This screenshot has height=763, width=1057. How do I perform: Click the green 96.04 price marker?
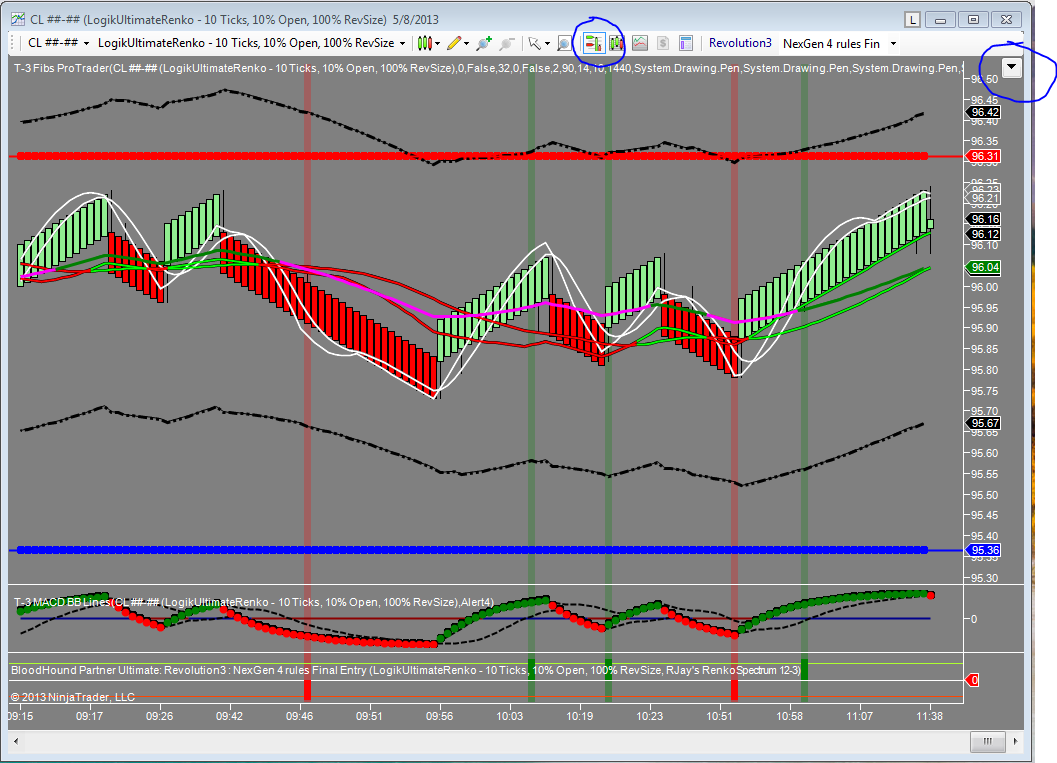coord(984,268)
